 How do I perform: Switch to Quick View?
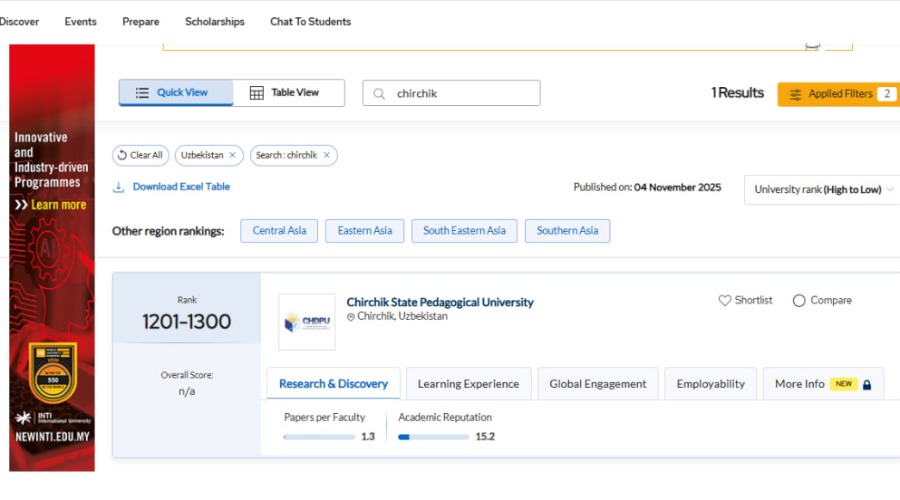point(176,93)
